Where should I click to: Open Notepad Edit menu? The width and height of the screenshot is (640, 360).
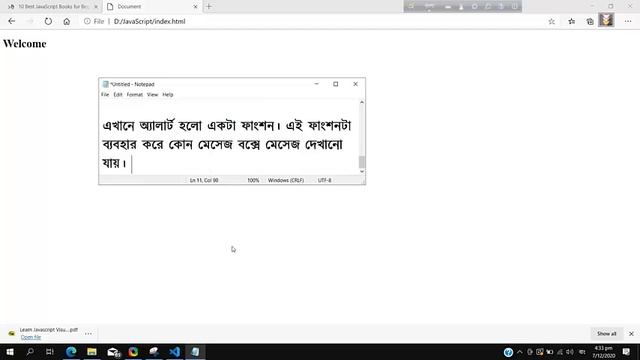118,95
